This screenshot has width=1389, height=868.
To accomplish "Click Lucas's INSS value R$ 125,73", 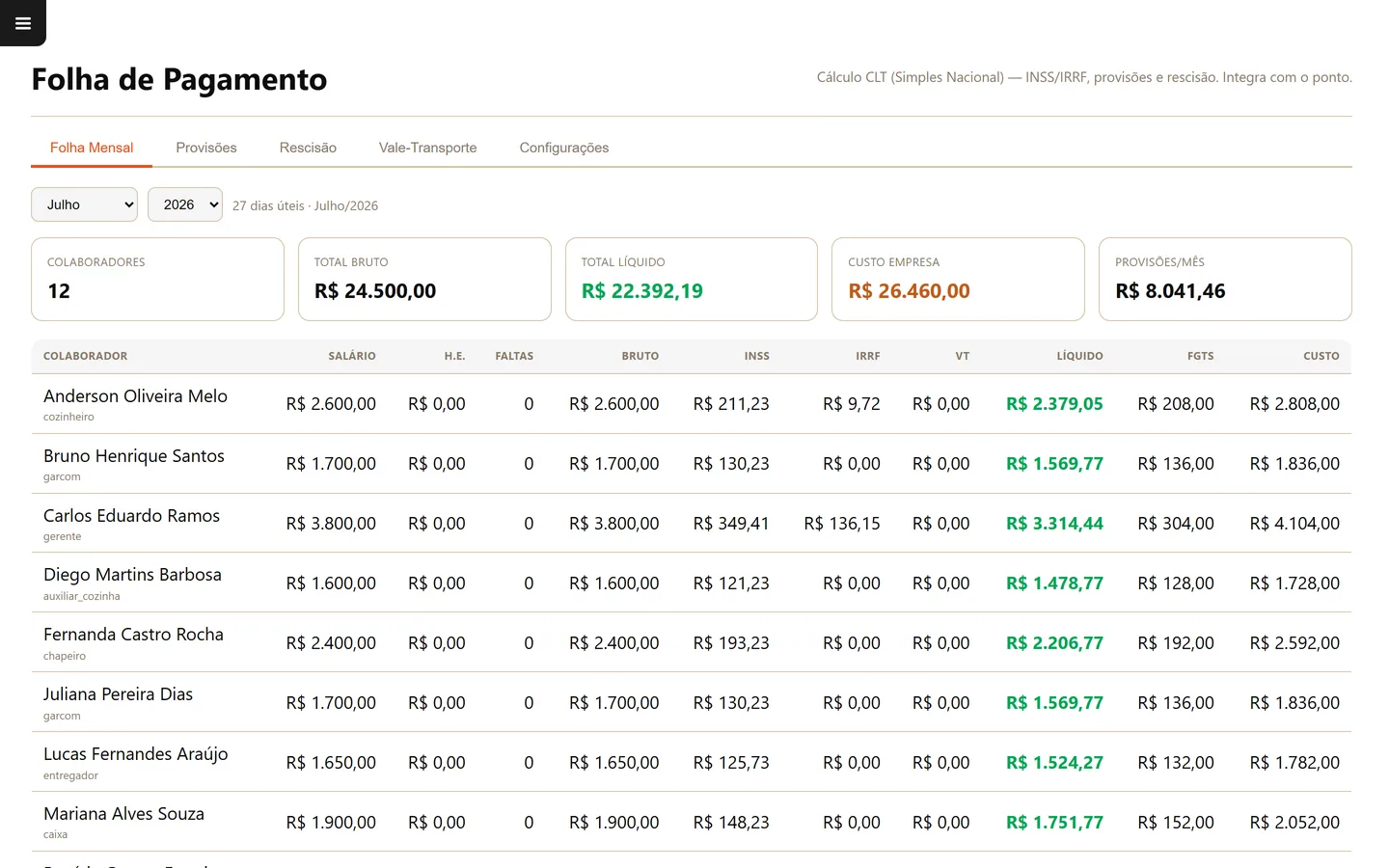I will click(731, 763).
